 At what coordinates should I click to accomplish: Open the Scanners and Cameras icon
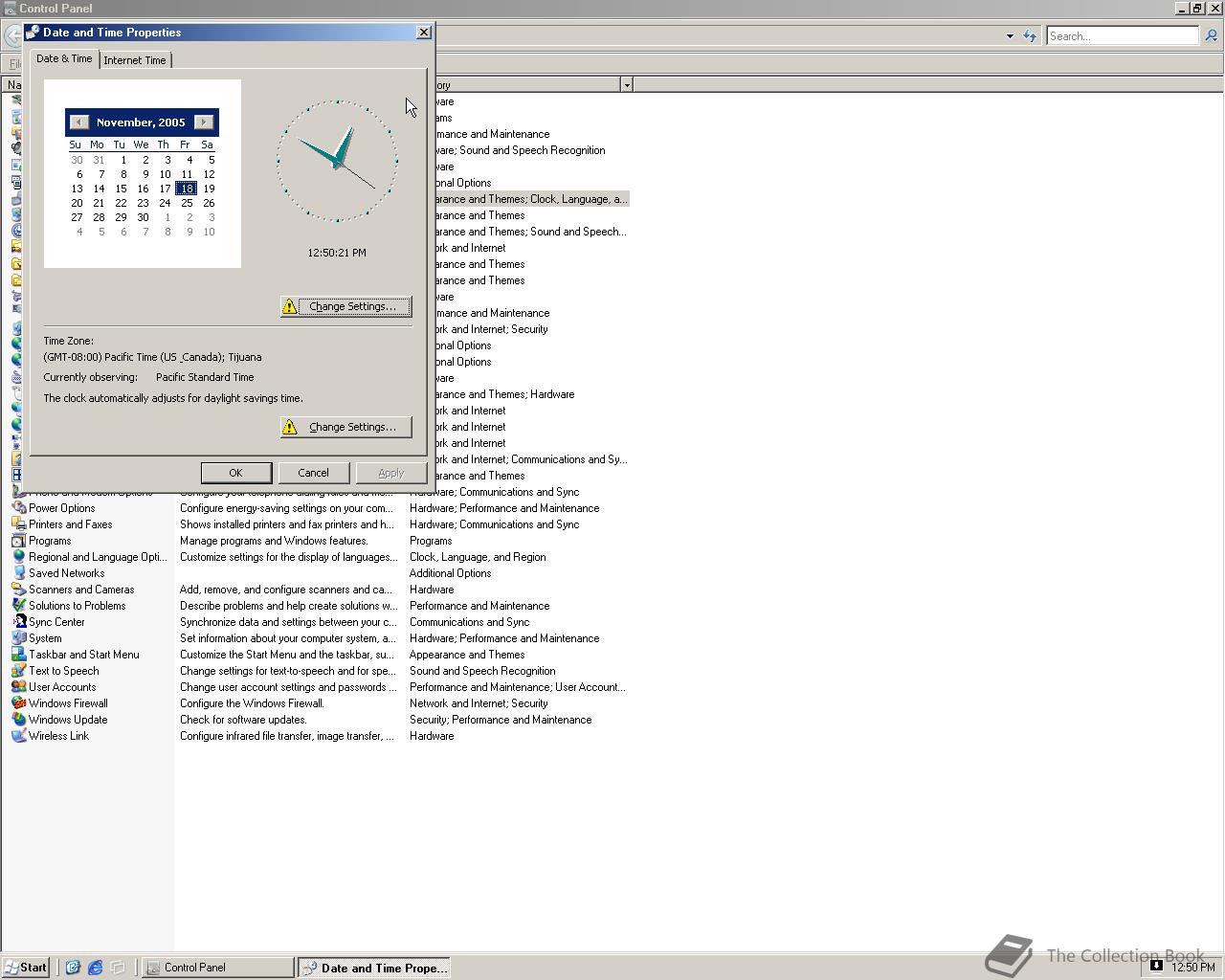coord(18,590)
